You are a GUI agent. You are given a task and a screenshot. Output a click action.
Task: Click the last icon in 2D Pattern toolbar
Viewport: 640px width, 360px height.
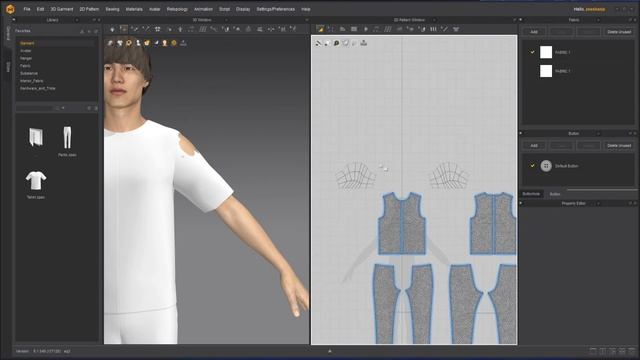coord(456,29)
